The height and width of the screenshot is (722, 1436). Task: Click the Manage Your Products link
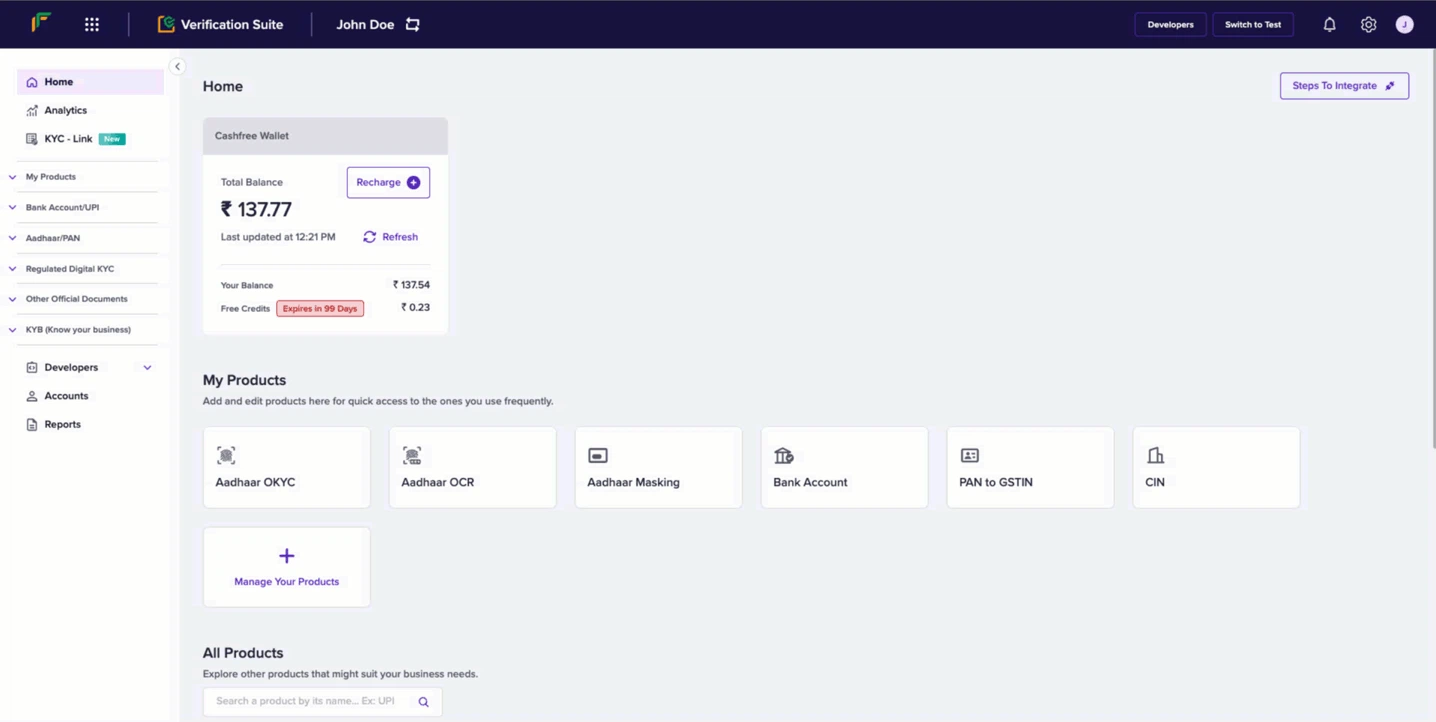pyautogui.click(x=287, y=582)
